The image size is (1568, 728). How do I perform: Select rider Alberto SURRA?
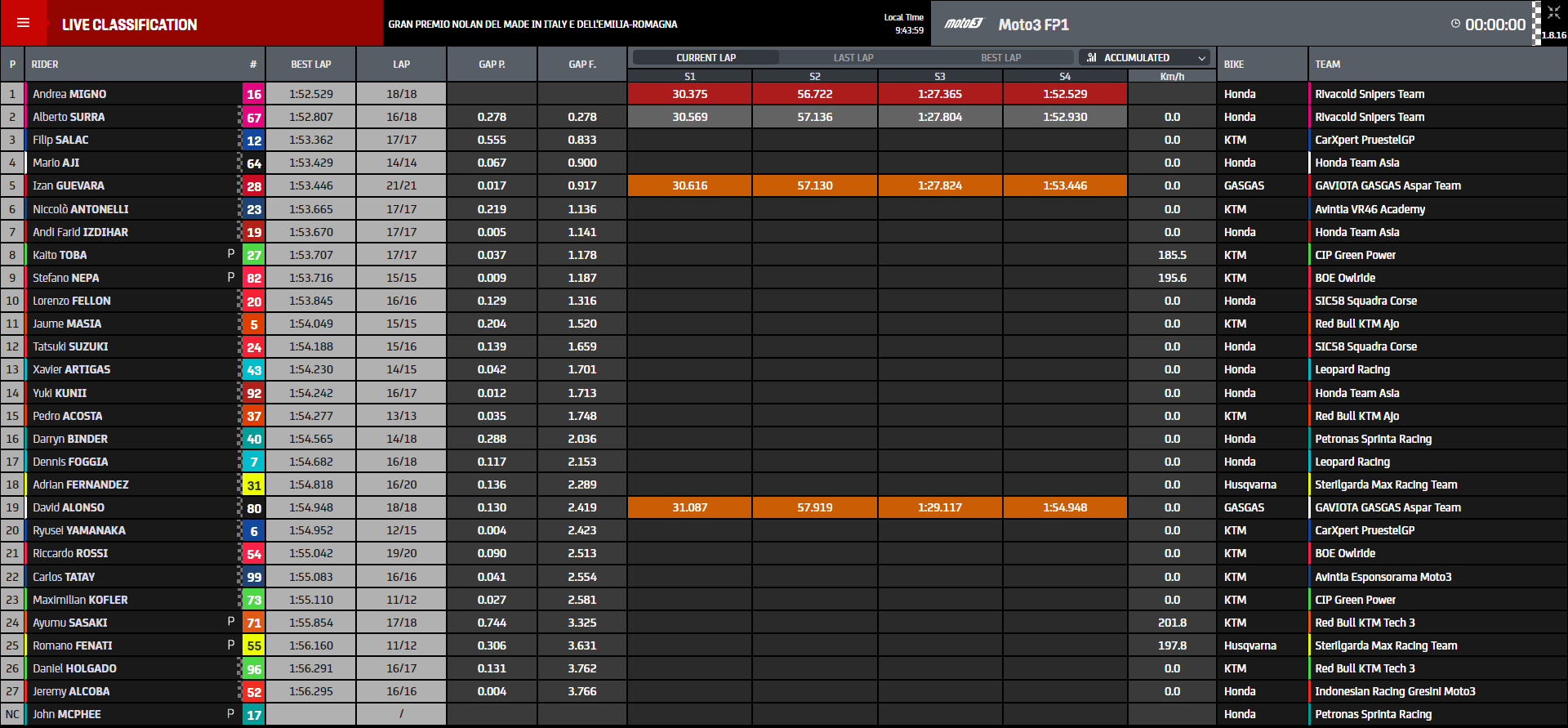[x=69, y=117]
